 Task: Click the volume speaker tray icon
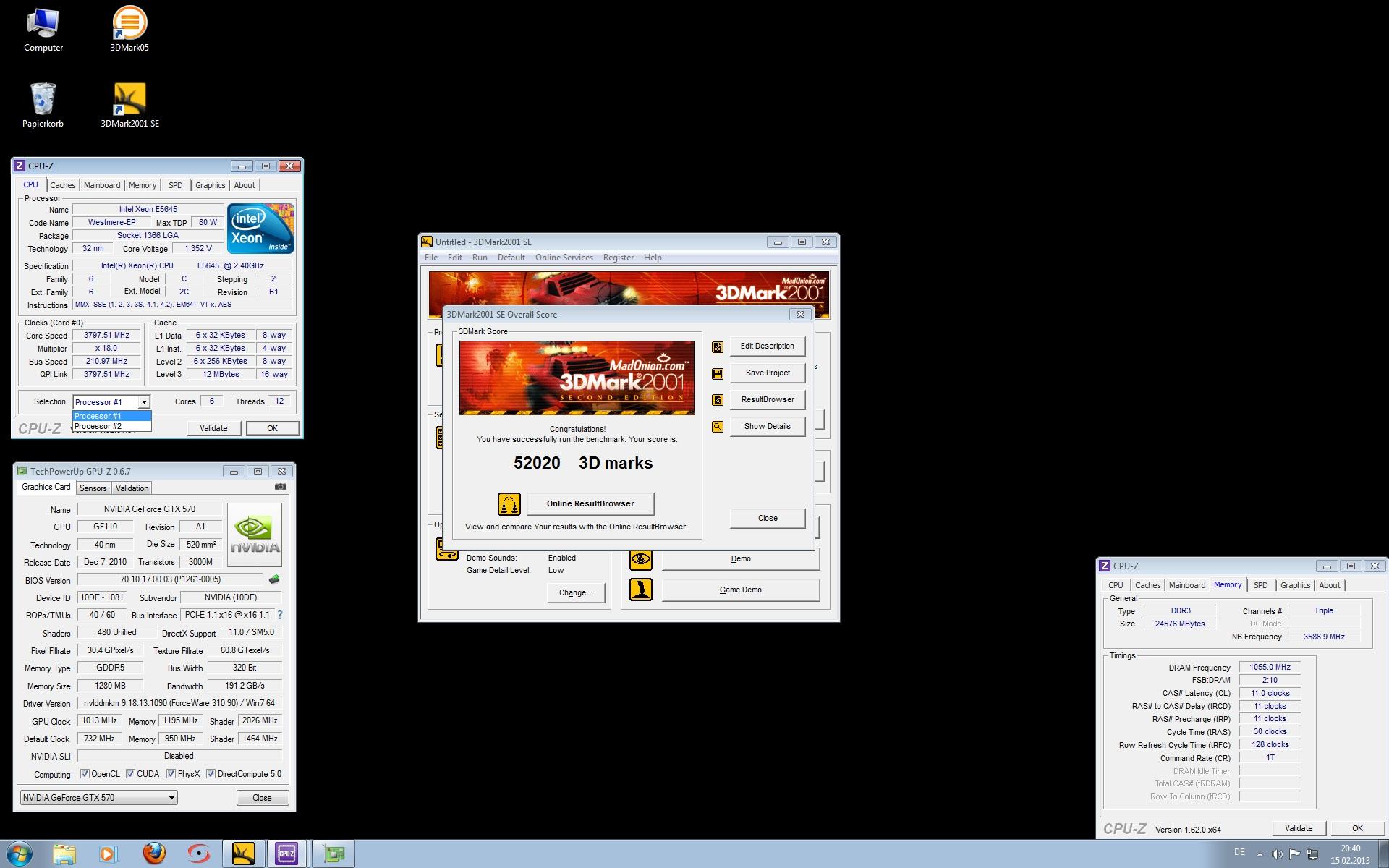pyautogui.click(x=1278, y=854)
